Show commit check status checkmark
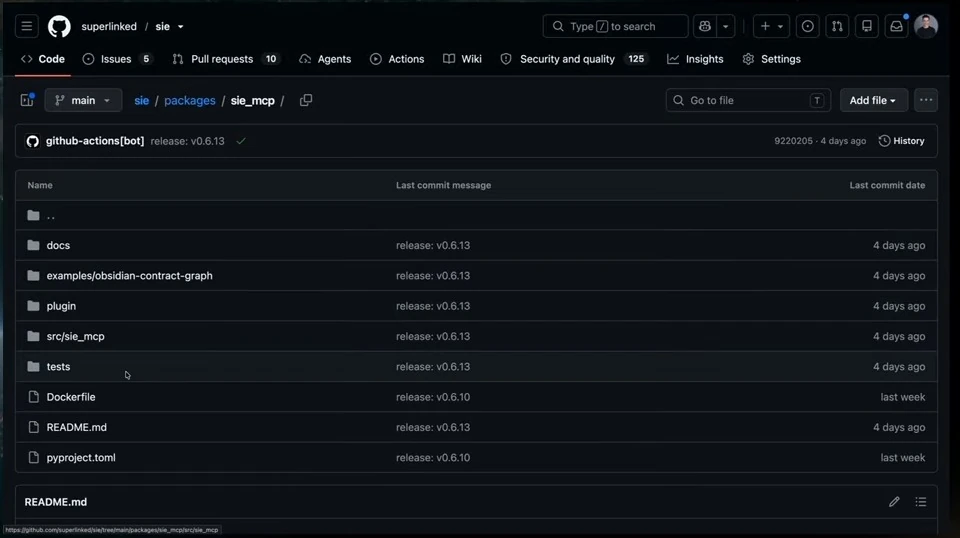This screenshot has width=960, height=538. (241, 141)
